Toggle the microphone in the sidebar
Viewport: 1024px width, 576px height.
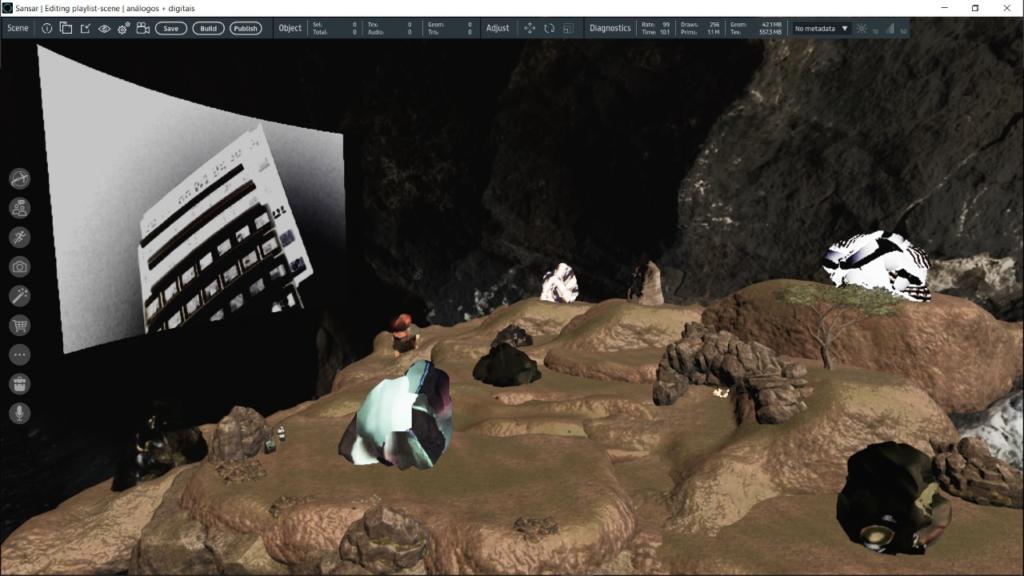pyautogui.click(x=19, y=413)
